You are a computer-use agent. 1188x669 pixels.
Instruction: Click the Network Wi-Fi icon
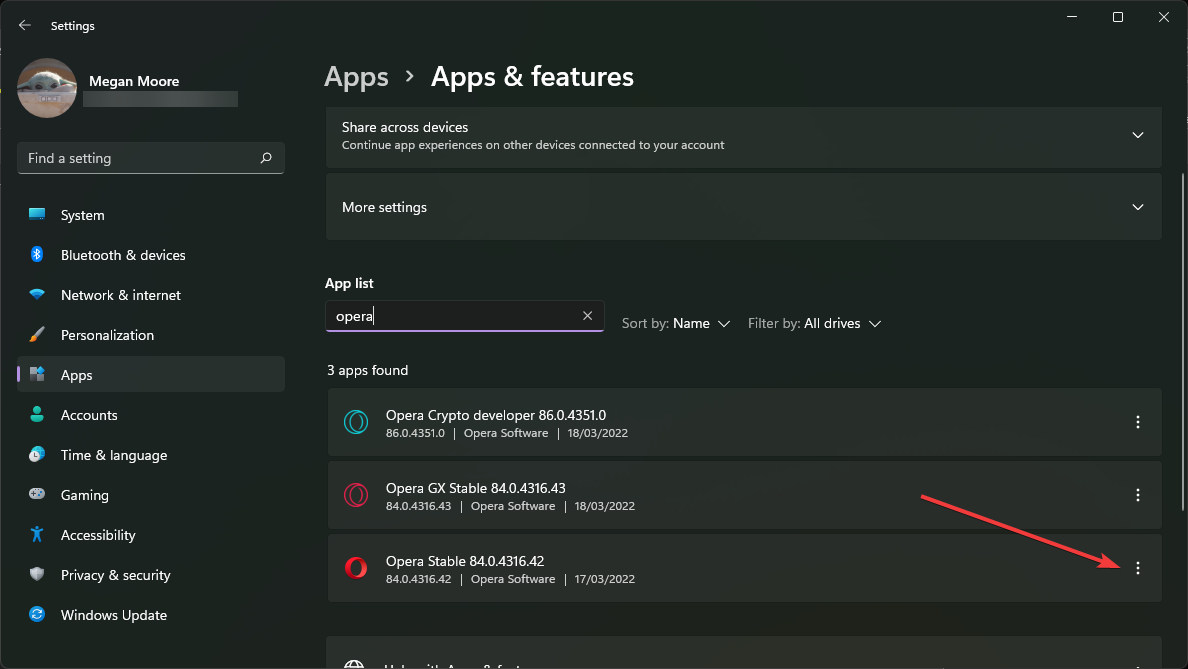click(x=36, y=294)
